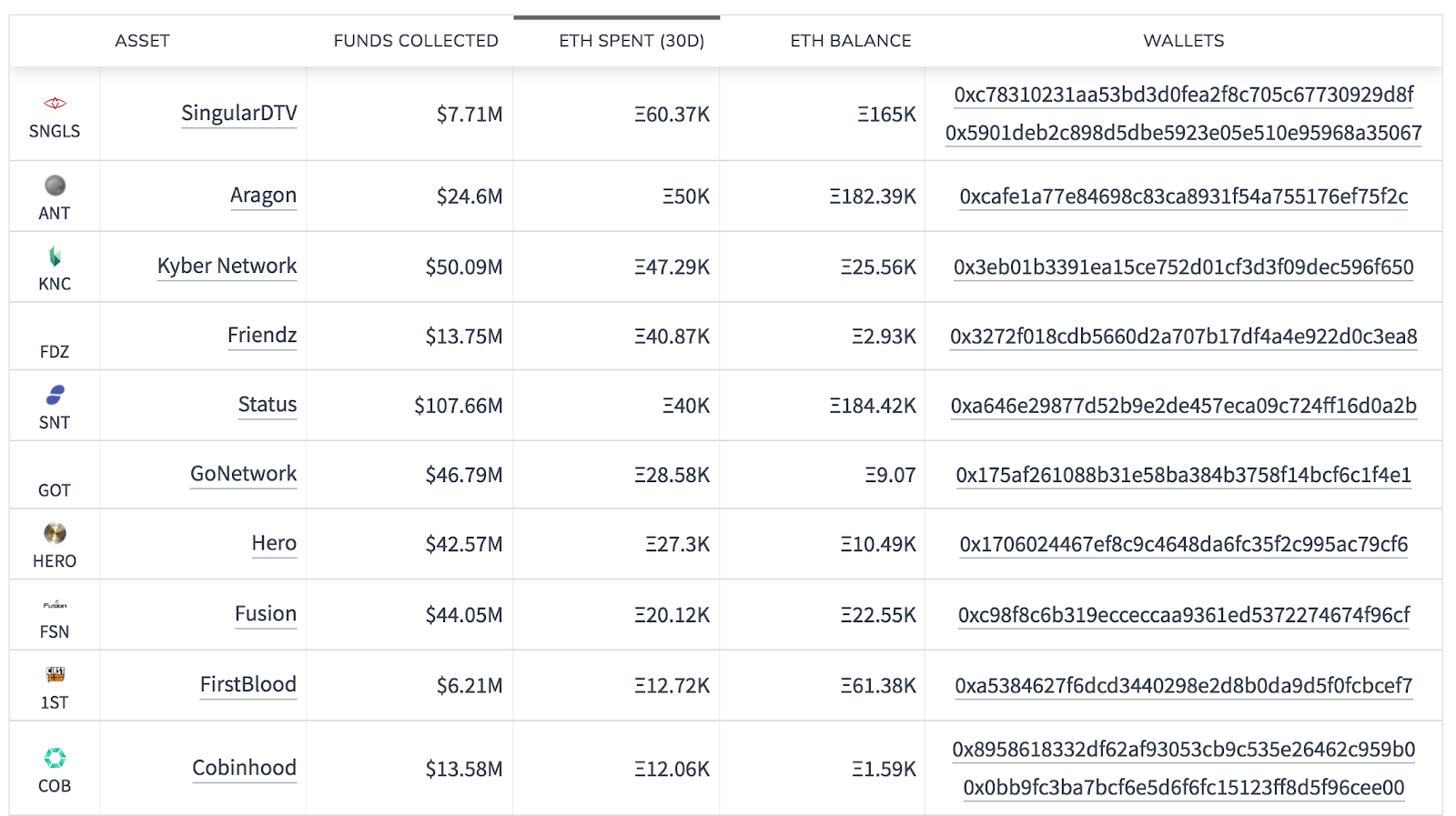
Task: Click the Ξ28.58K ETH spent value
Action: point(672,475)
